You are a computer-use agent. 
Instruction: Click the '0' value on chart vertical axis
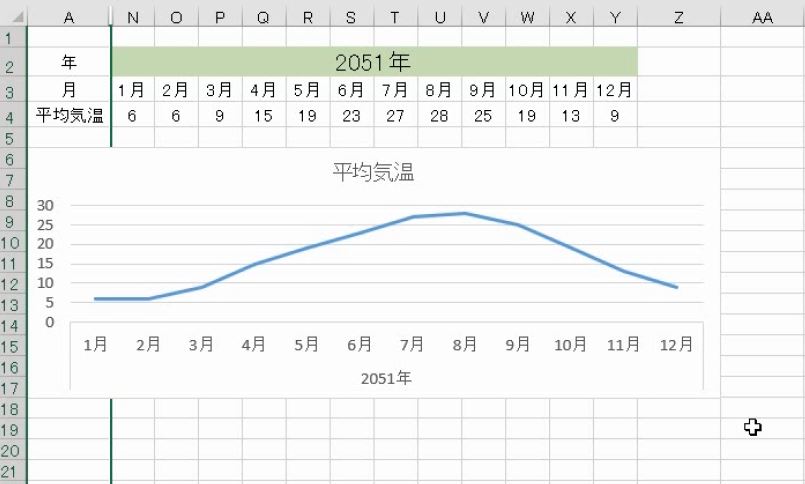click(x=49, y=322)
